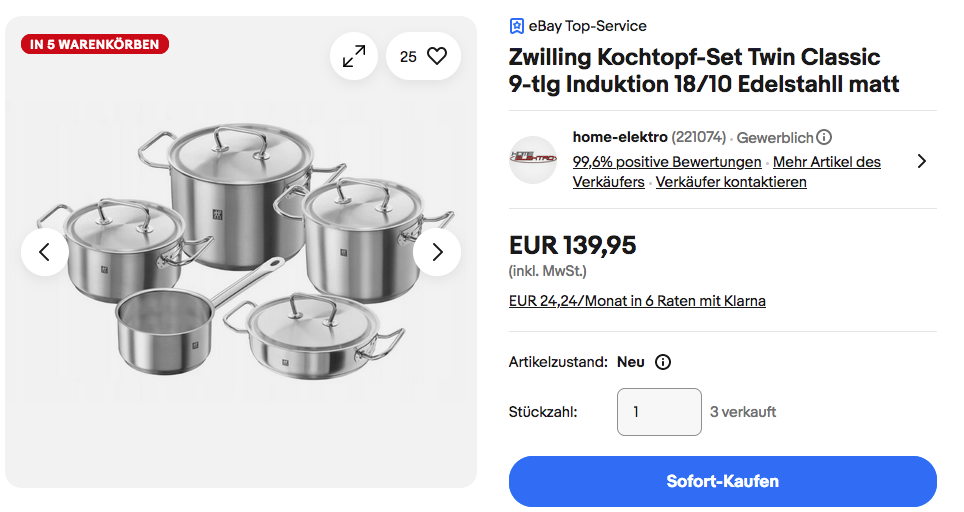Expand the product image to fullscreen
Screen dimensions: 964x512
tap(354, 57)
